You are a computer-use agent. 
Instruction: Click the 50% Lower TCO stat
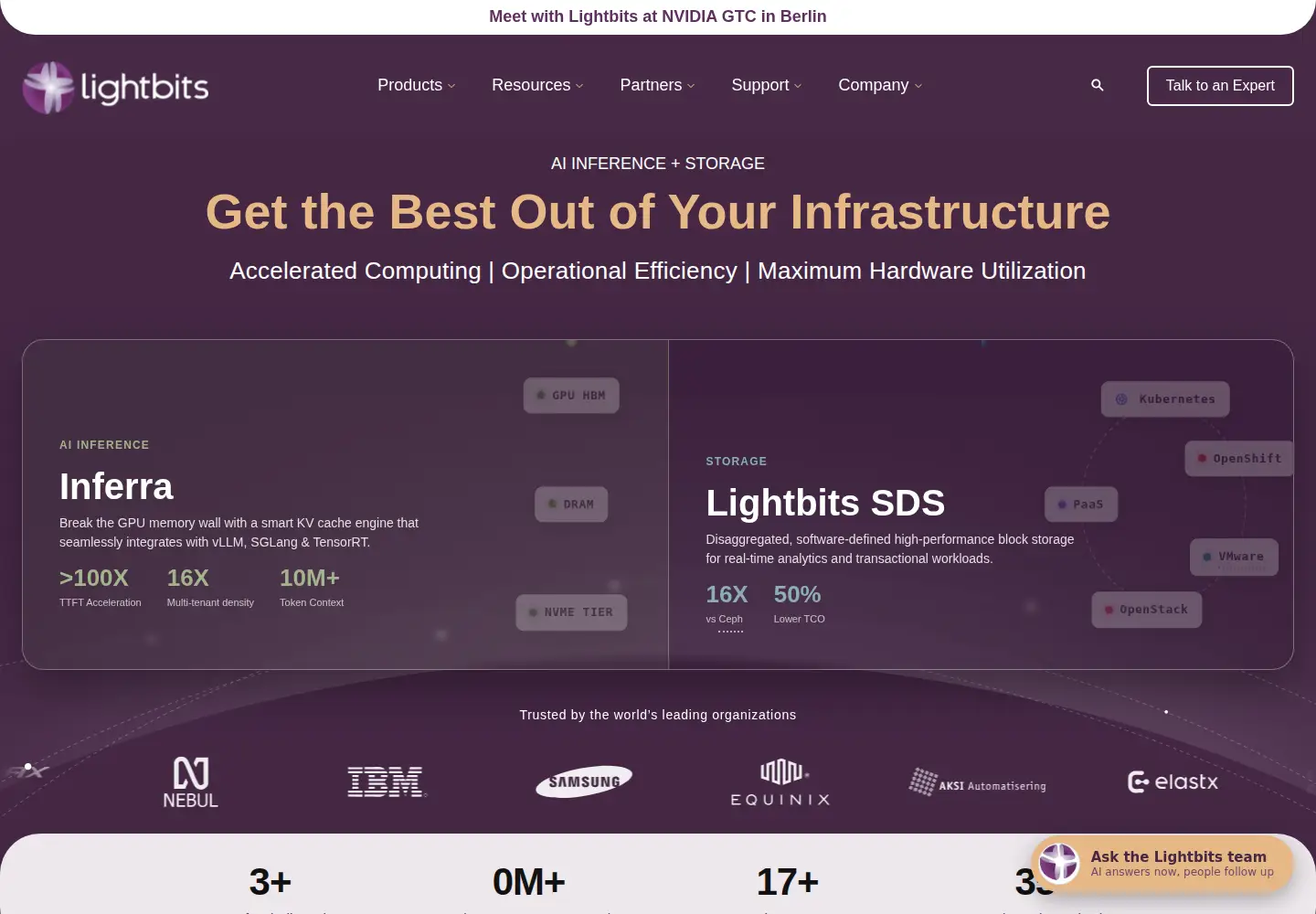click(x=799, y=604)
